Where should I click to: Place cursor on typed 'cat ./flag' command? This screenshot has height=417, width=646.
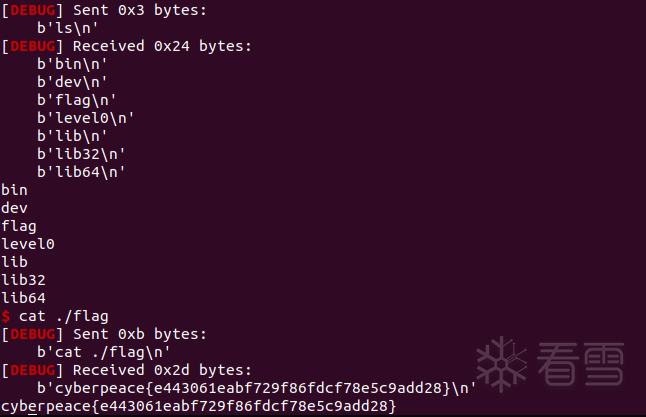(64, 316)
